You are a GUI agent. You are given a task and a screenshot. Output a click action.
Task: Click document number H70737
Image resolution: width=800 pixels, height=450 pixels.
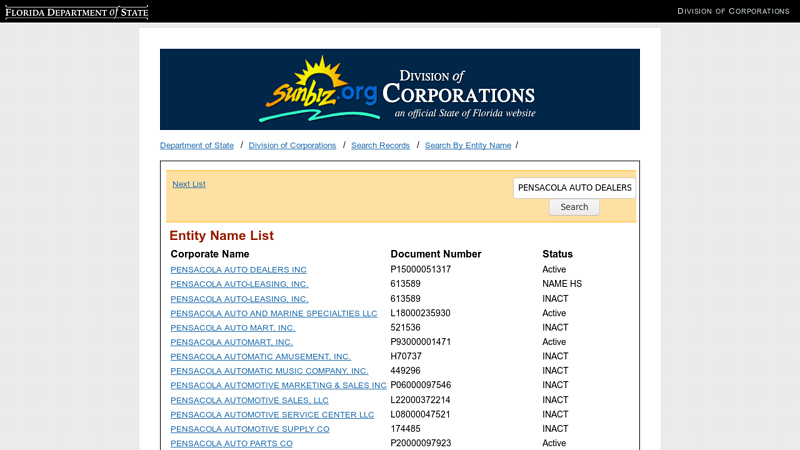(x=406, y=356)
